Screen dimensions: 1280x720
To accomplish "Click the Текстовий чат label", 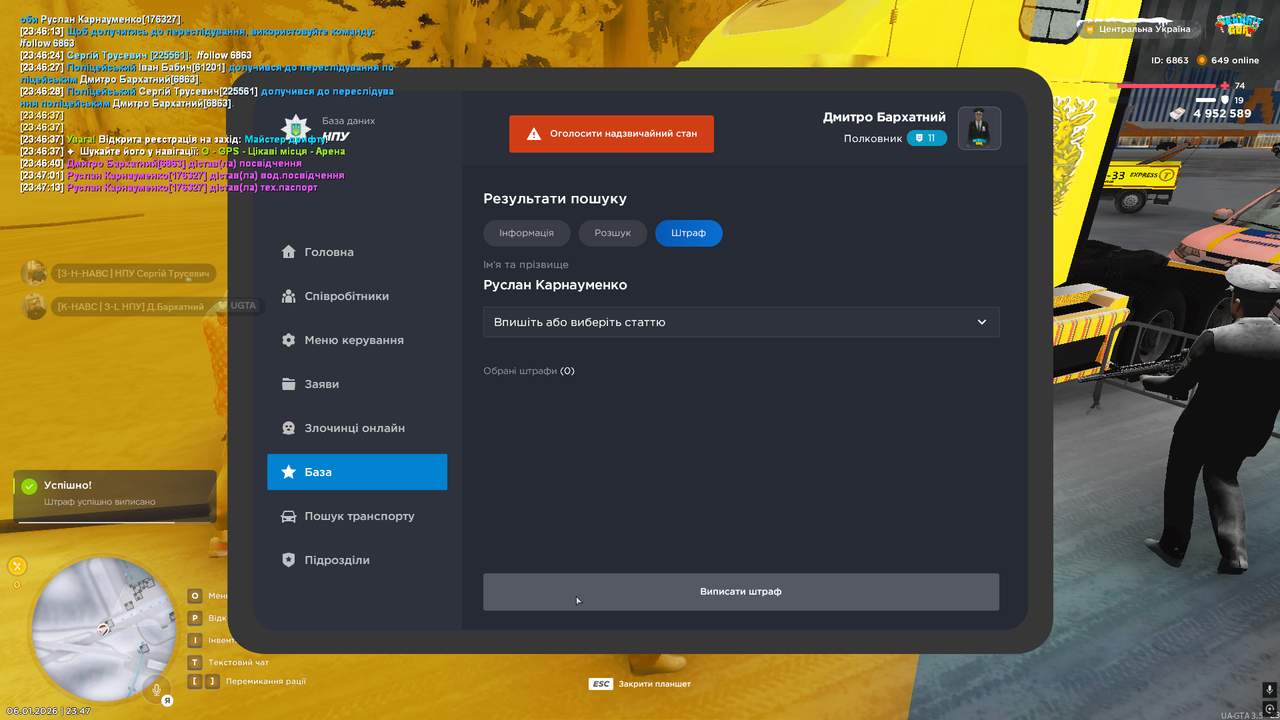I will [x=238, y=662].
